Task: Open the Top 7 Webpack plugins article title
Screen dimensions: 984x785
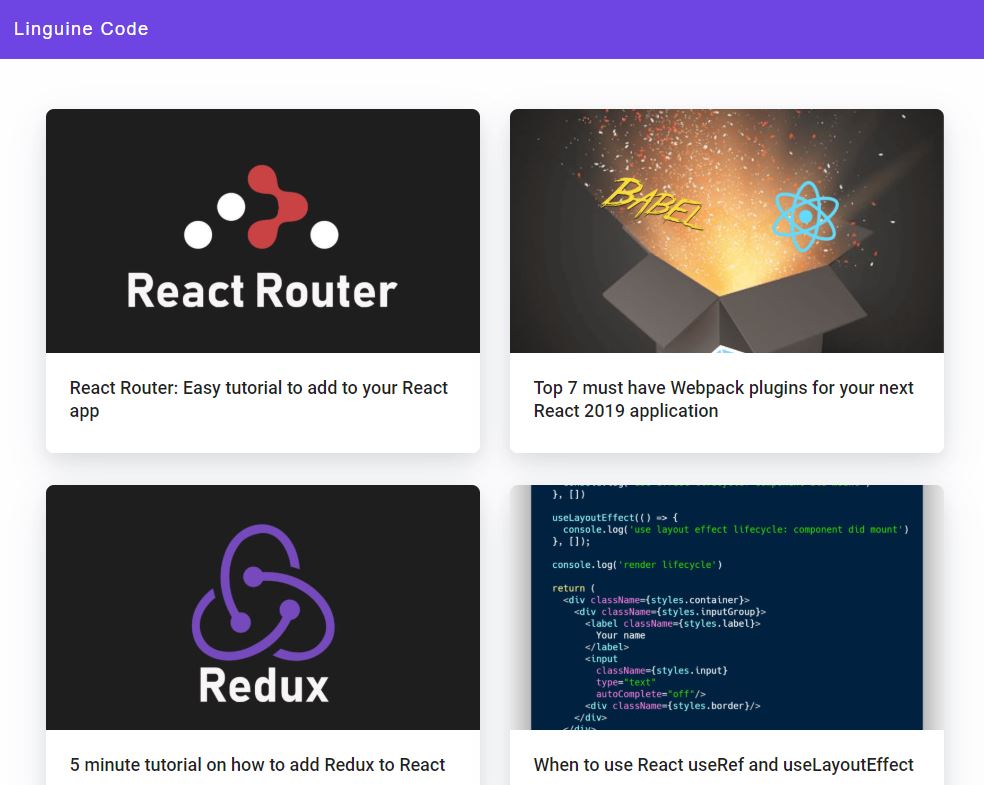Action: tap(724, 399)
